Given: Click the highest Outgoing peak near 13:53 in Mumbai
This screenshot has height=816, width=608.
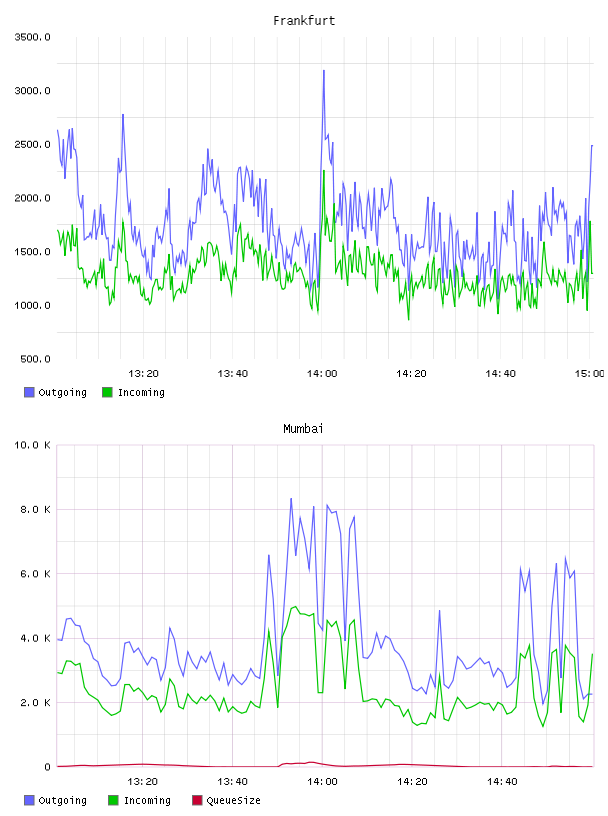Looking at the screenshot, I should tap(291, 499).
